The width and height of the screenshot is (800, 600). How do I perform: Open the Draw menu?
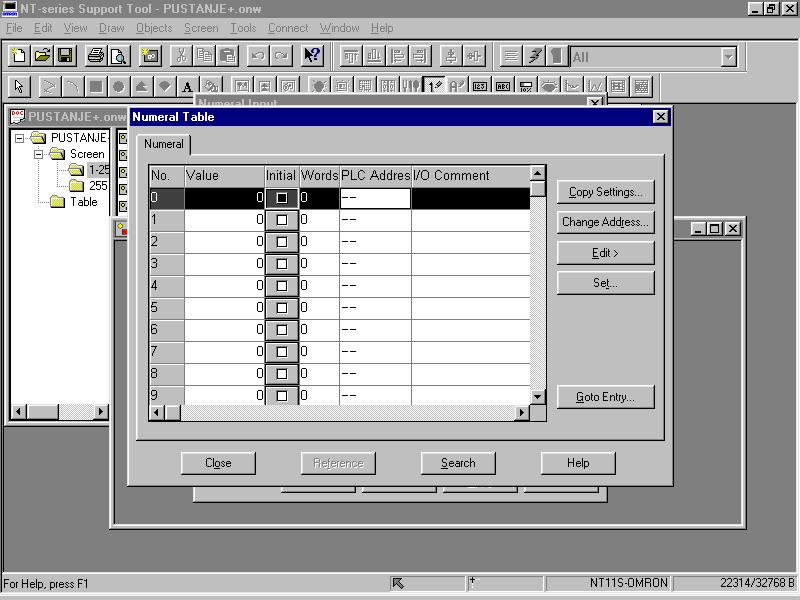(x=112, y=28)
